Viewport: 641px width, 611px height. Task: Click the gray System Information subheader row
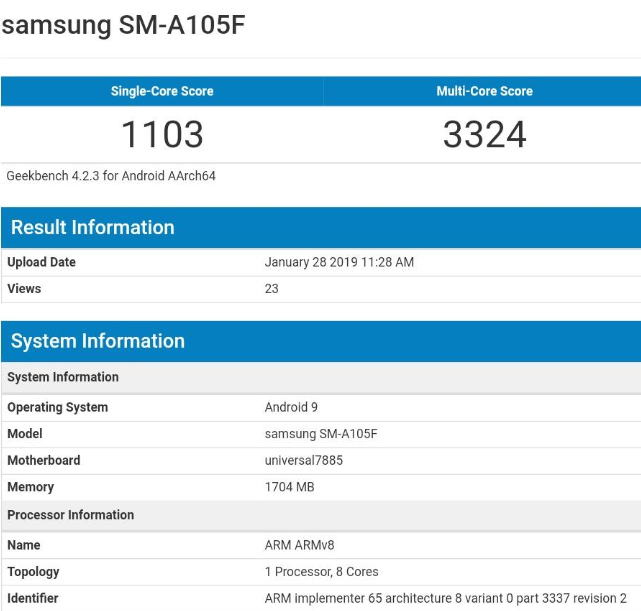pyautogui.click(x=321, y=377)
